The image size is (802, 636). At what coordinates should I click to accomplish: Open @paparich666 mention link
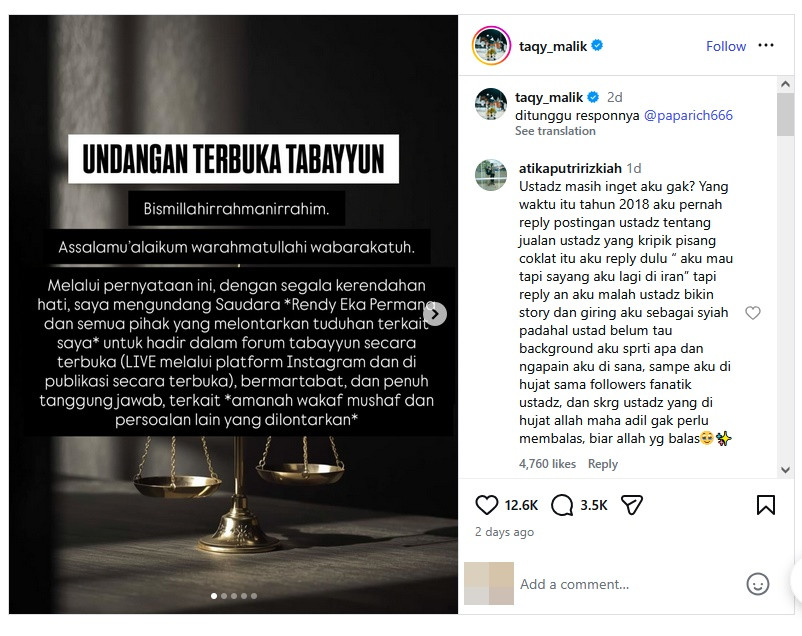coord(688,115)
